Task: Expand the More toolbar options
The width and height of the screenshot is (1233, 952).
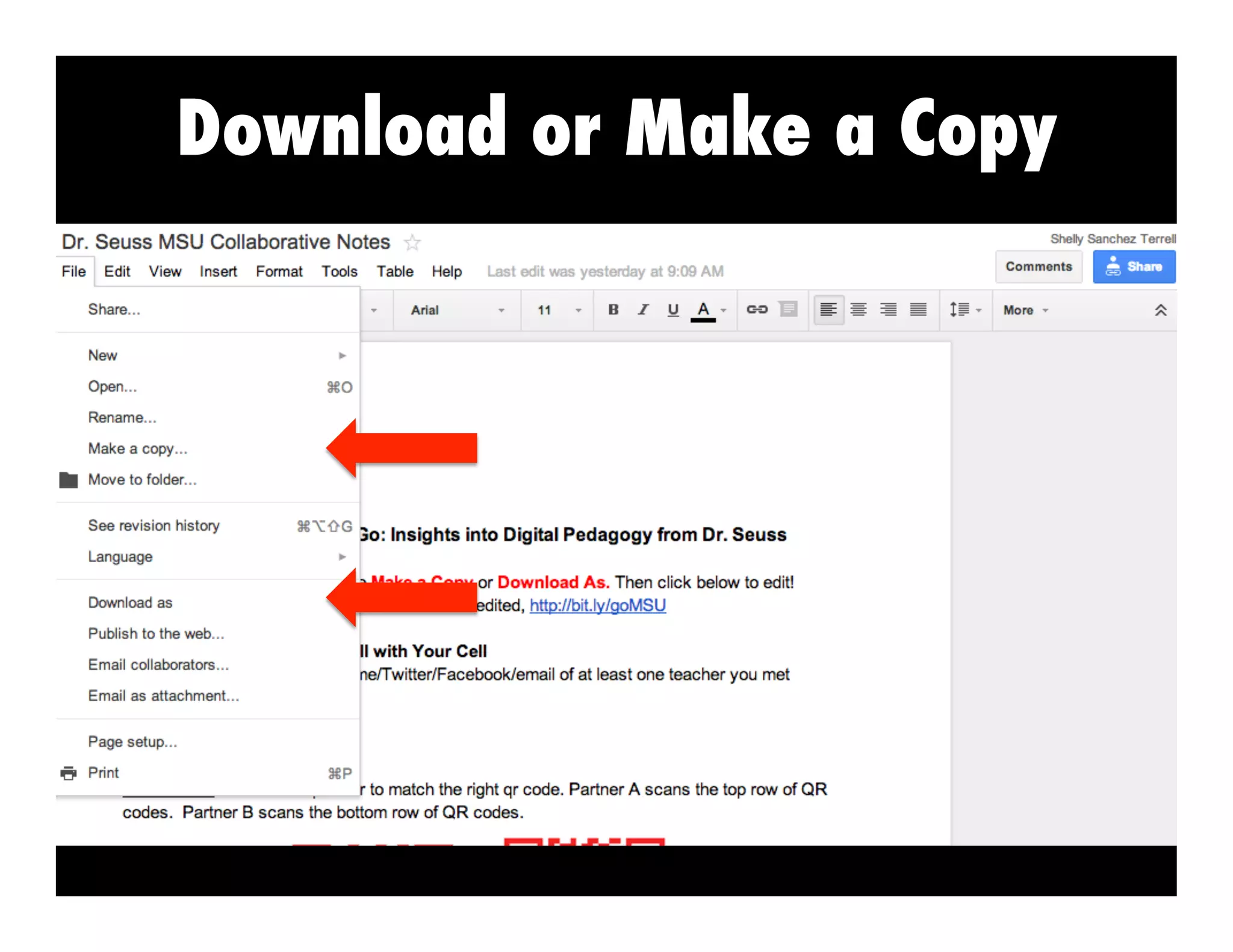Action: tap(1026, 311)
